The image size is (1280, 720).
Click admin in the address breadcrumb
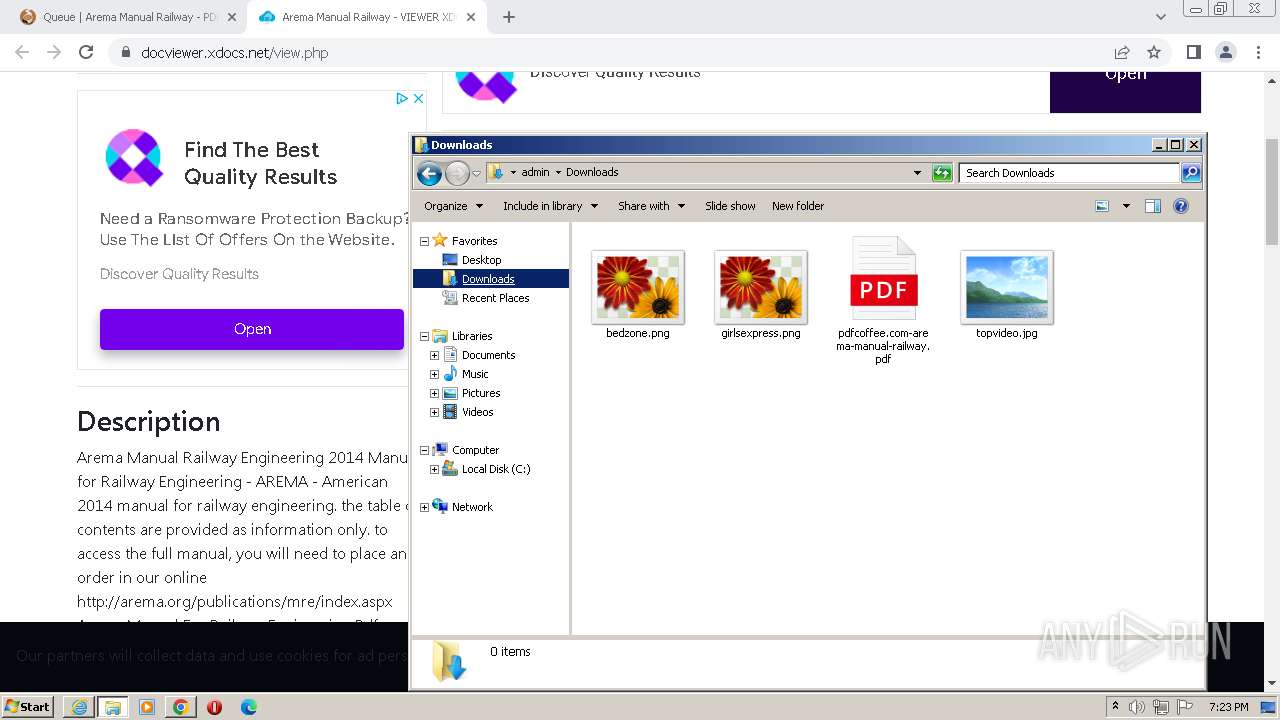click(x=535, y=172)
